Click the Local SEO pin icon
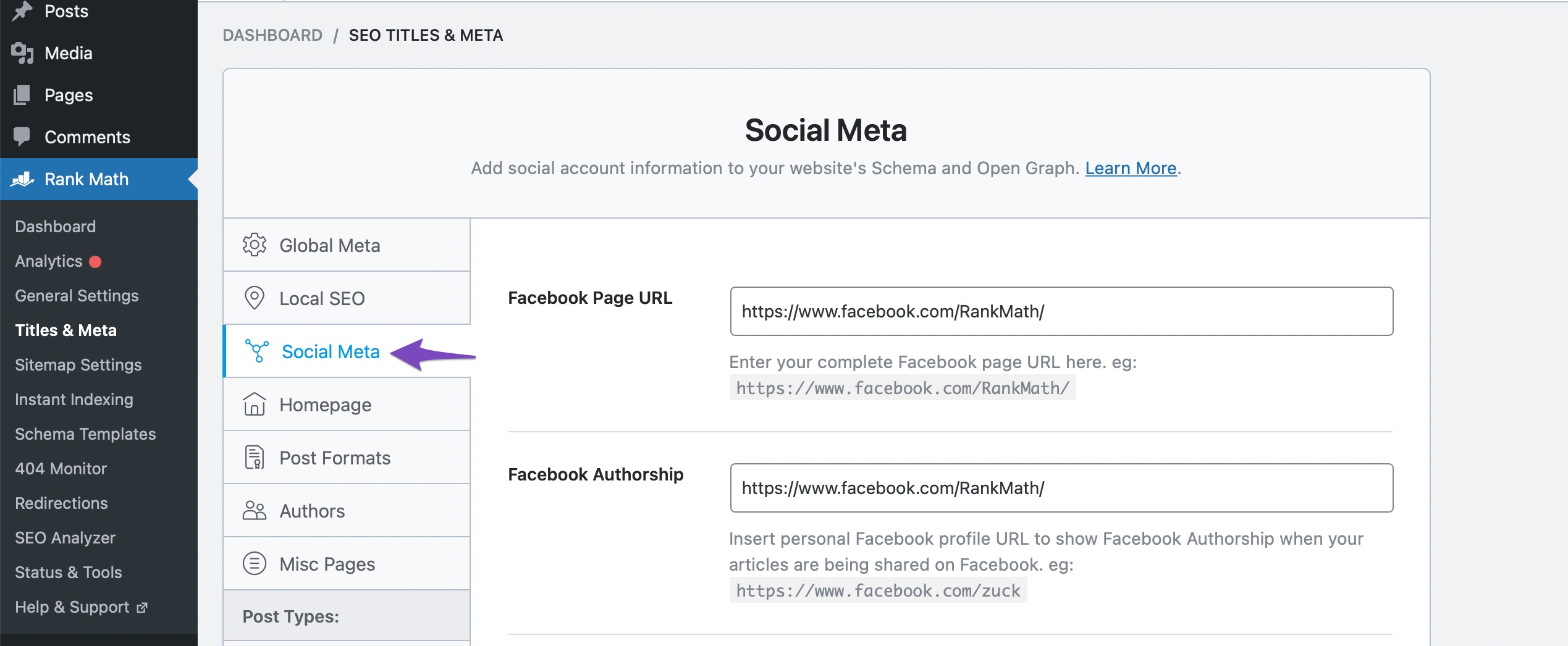Screen dimensions: 1568x646 (255, 298)
